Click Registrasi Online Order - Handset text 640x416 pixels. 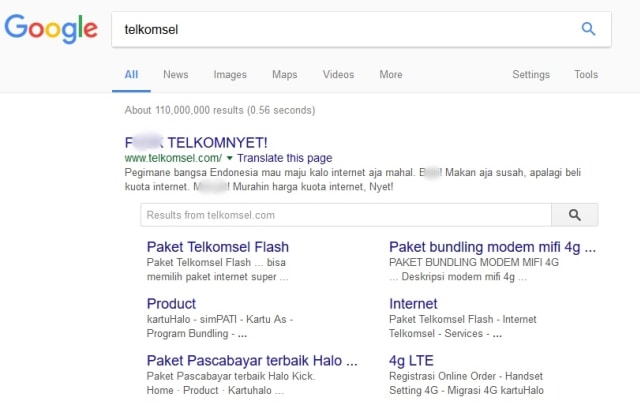[466, 376]
